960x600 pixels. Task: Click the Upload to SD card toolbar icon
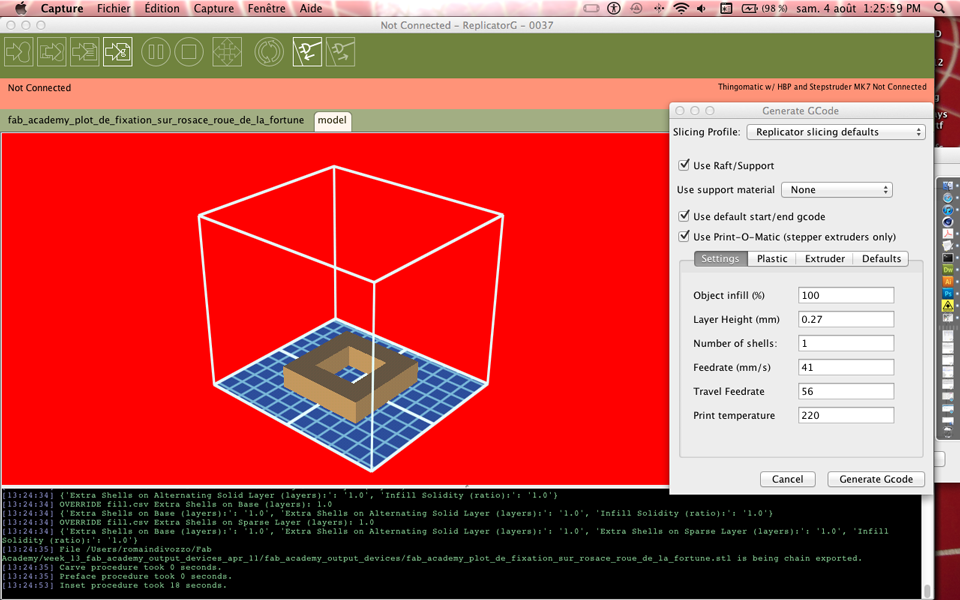point(84,52)
